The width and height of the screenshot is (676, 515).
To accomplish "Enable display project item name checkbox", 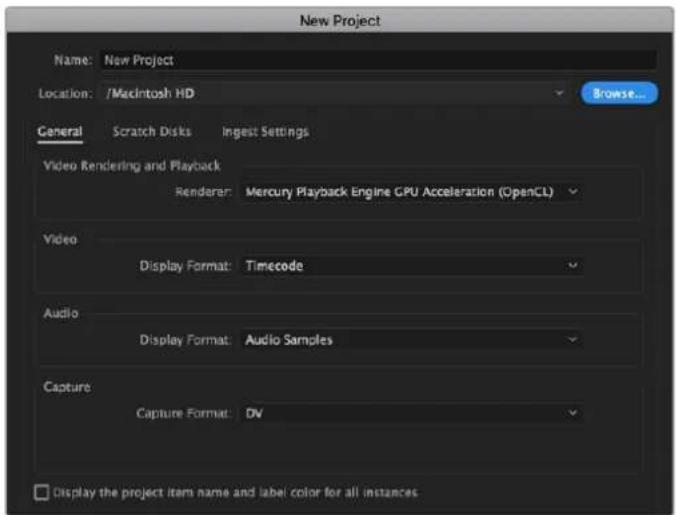I will (41, 492).
